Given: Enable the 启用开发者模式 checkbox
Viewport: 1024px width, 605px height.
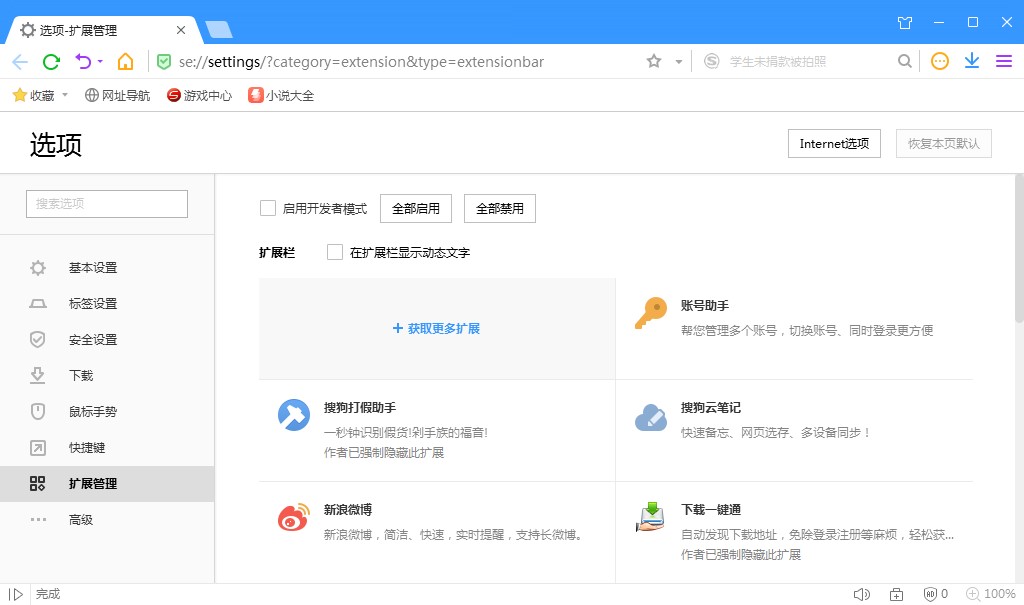Looking at the screenshot, I should (x=268, y=208).
